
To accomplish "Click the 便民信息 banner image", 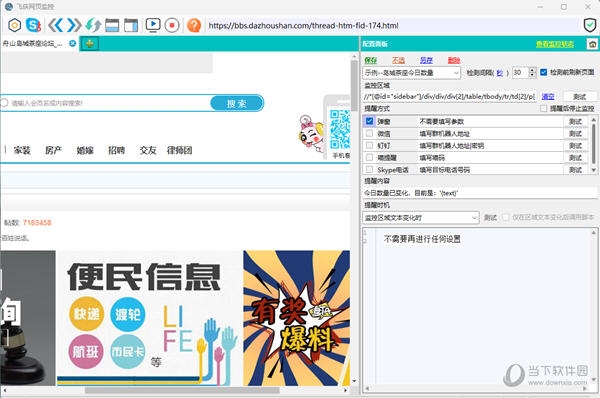I will pyautogui.click(x=149, y=318).
